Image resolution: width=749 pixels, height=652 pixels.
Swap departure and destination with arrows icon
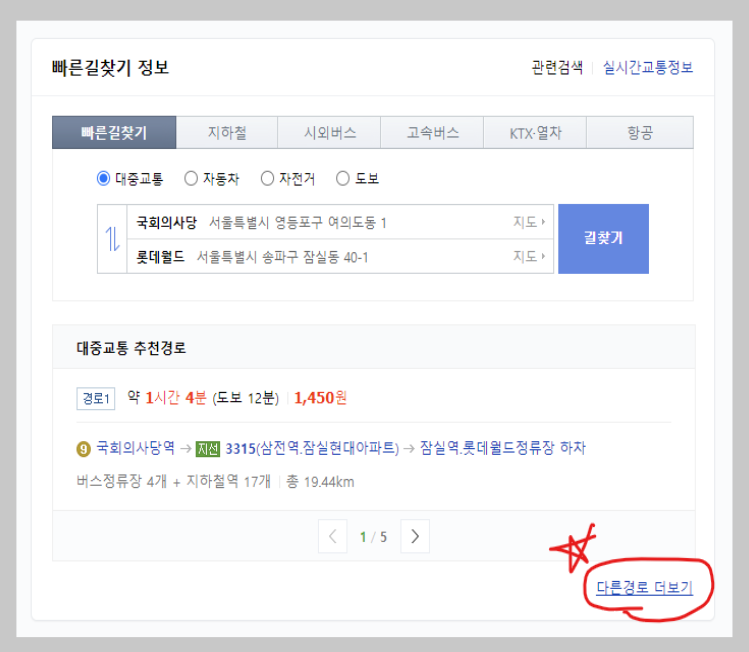[112, 239]
